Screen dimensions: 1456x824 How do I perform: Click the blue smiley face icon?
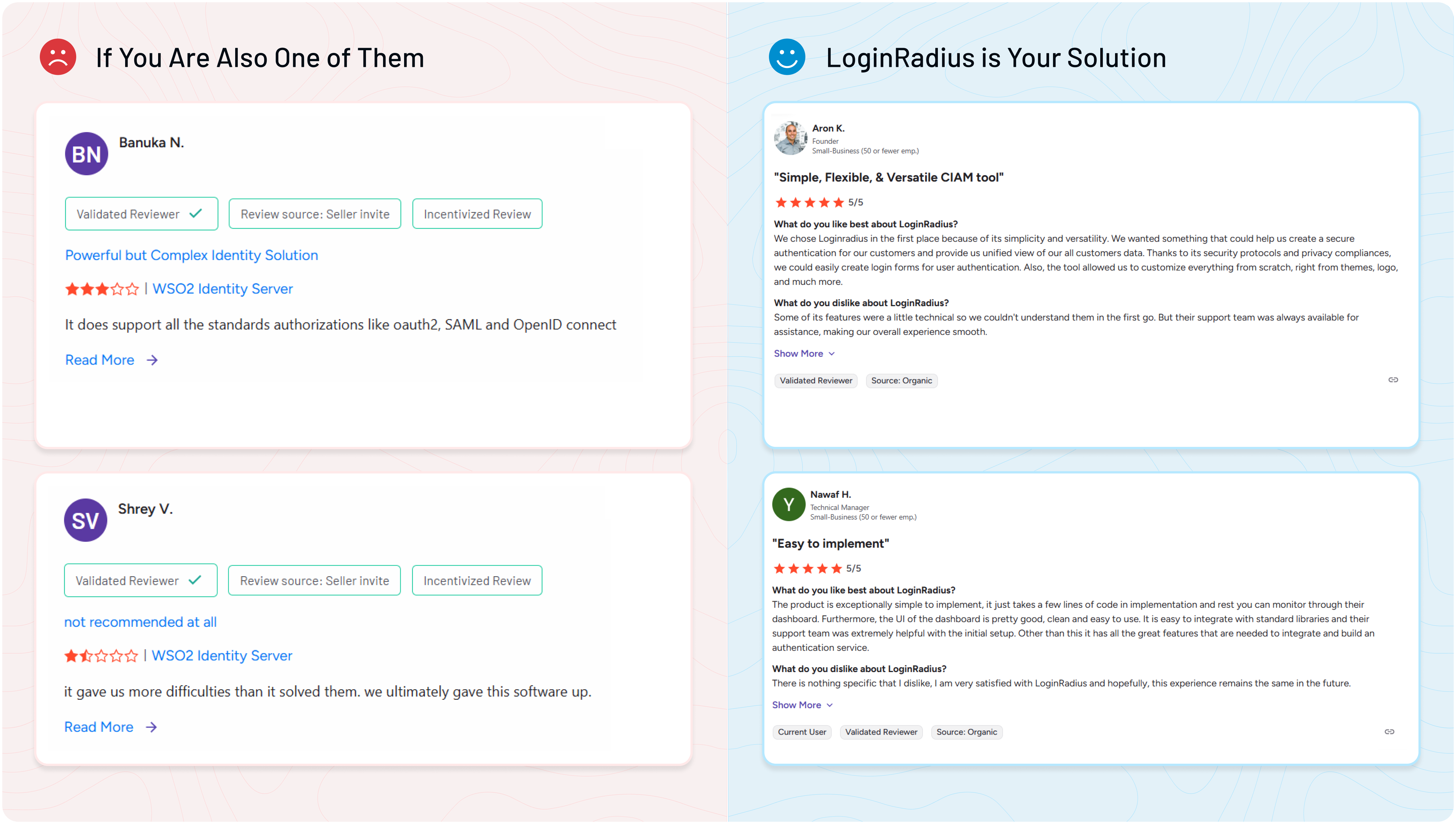pos(787,57)
